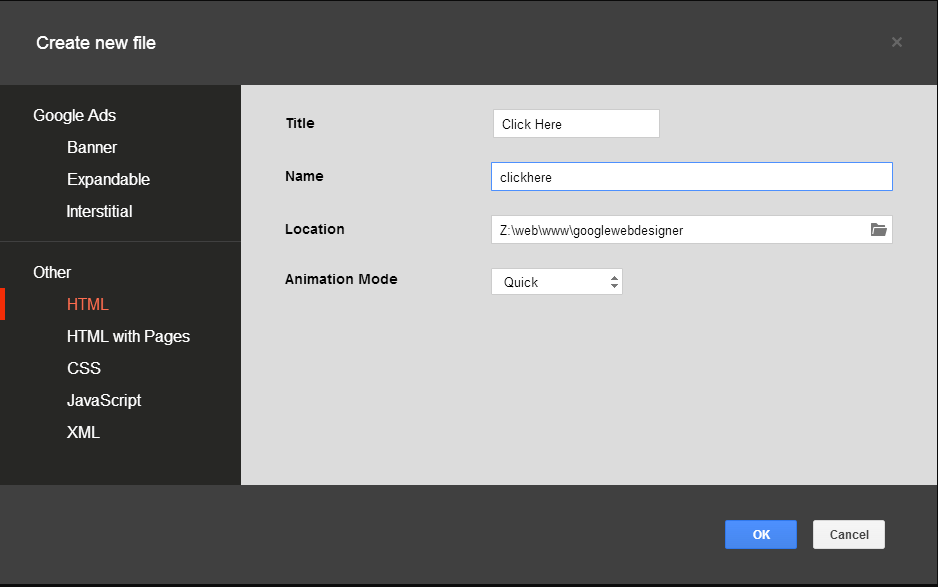
Task: Click the folder browse icon in Location field
Action: point(878,230)
